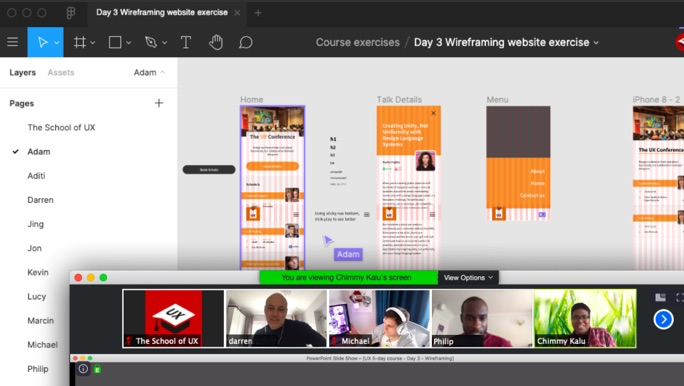
Task: Show next participants with blue arrow
Action: click(663, 319)
